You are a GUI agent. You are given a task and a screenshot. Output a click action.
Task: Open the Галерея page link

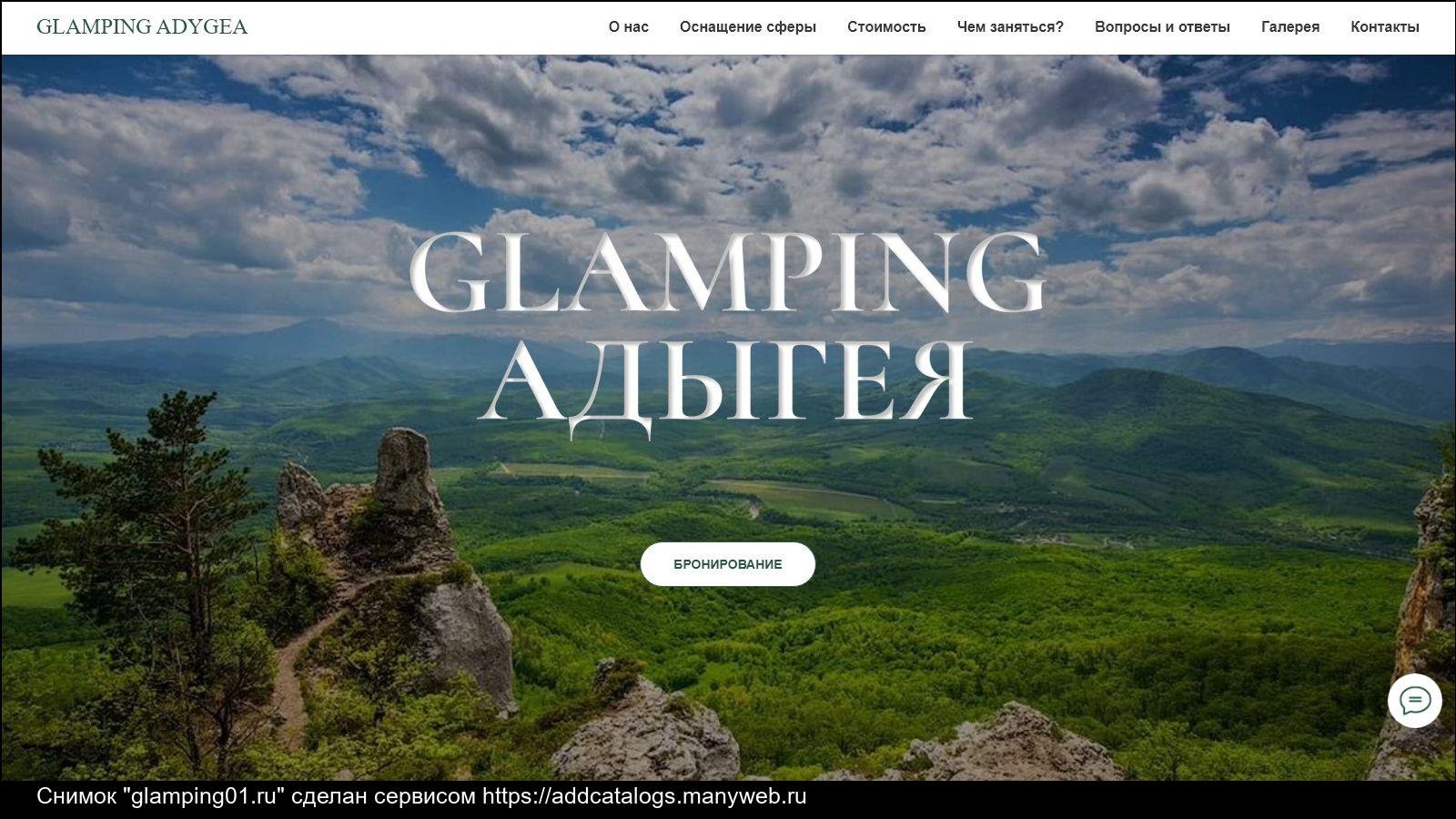(x=1290, y=27)
